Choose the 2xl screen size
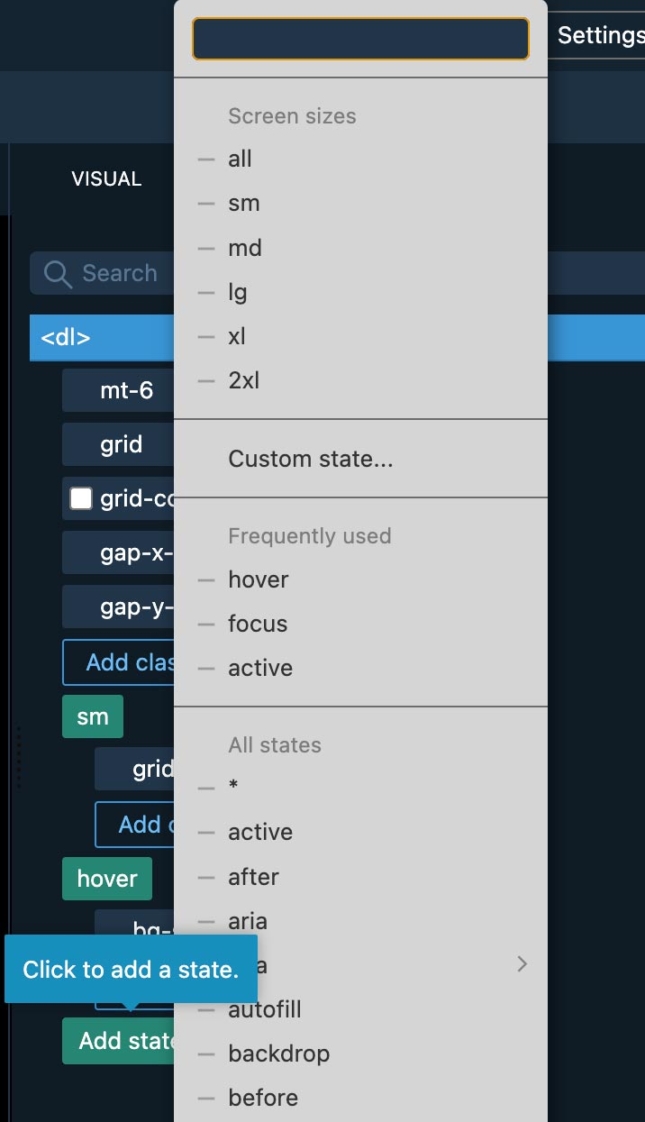 [x=243, y=380]
